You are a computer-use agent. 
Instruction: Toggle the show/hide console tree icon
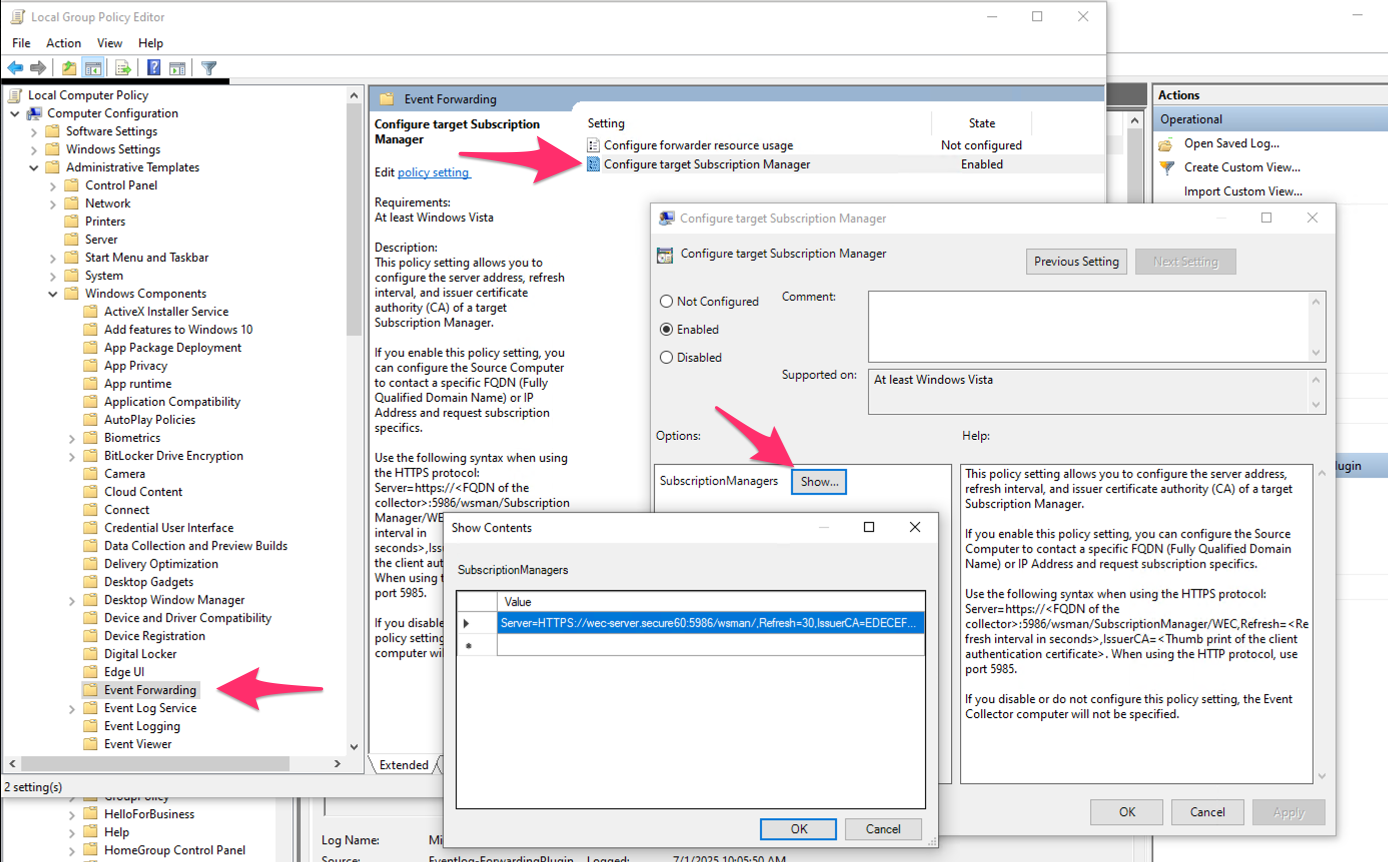[93, 67]
